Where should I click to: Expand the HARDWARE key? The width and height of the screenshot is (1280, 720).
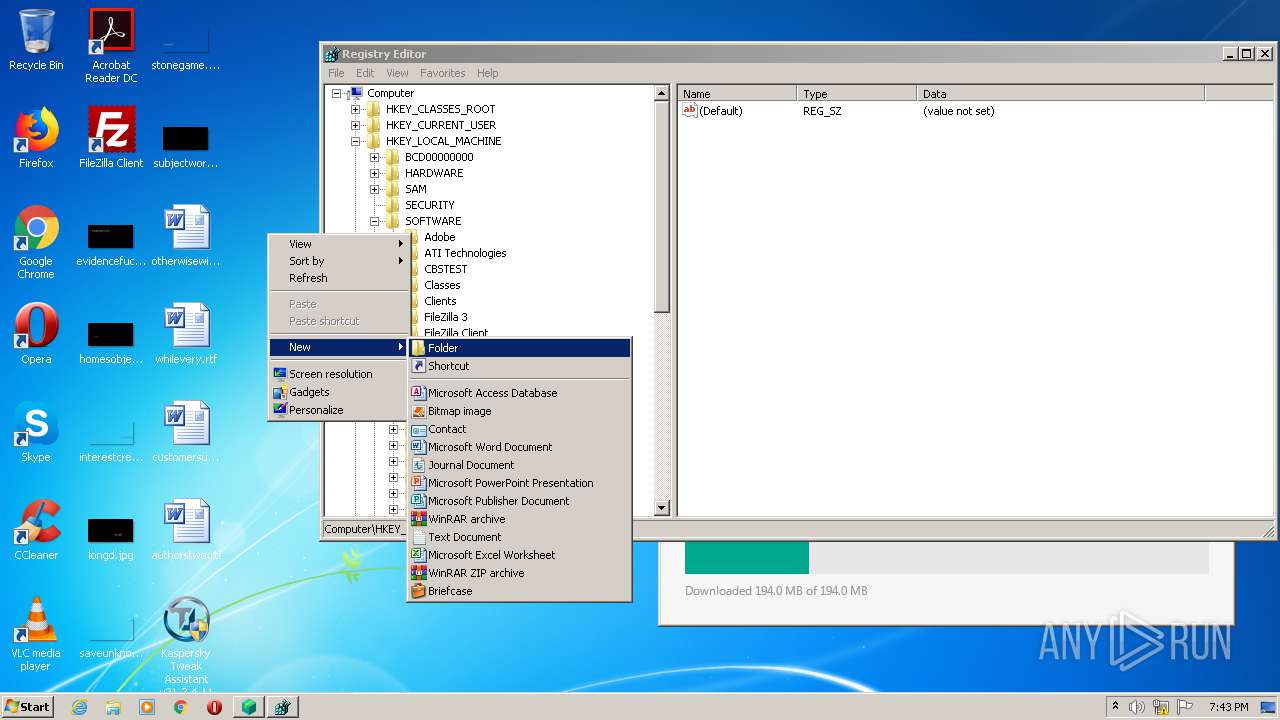coord(374,173)
